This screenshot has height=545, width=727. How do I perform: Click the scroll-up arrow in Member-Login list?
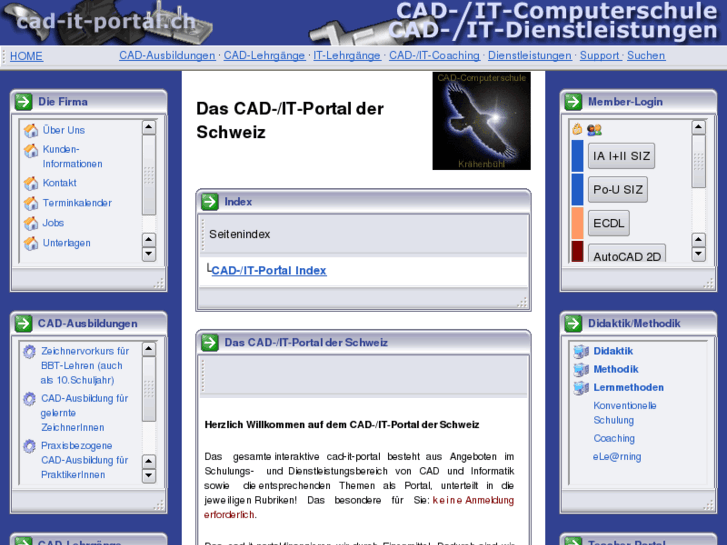click(x=698, y=127)
